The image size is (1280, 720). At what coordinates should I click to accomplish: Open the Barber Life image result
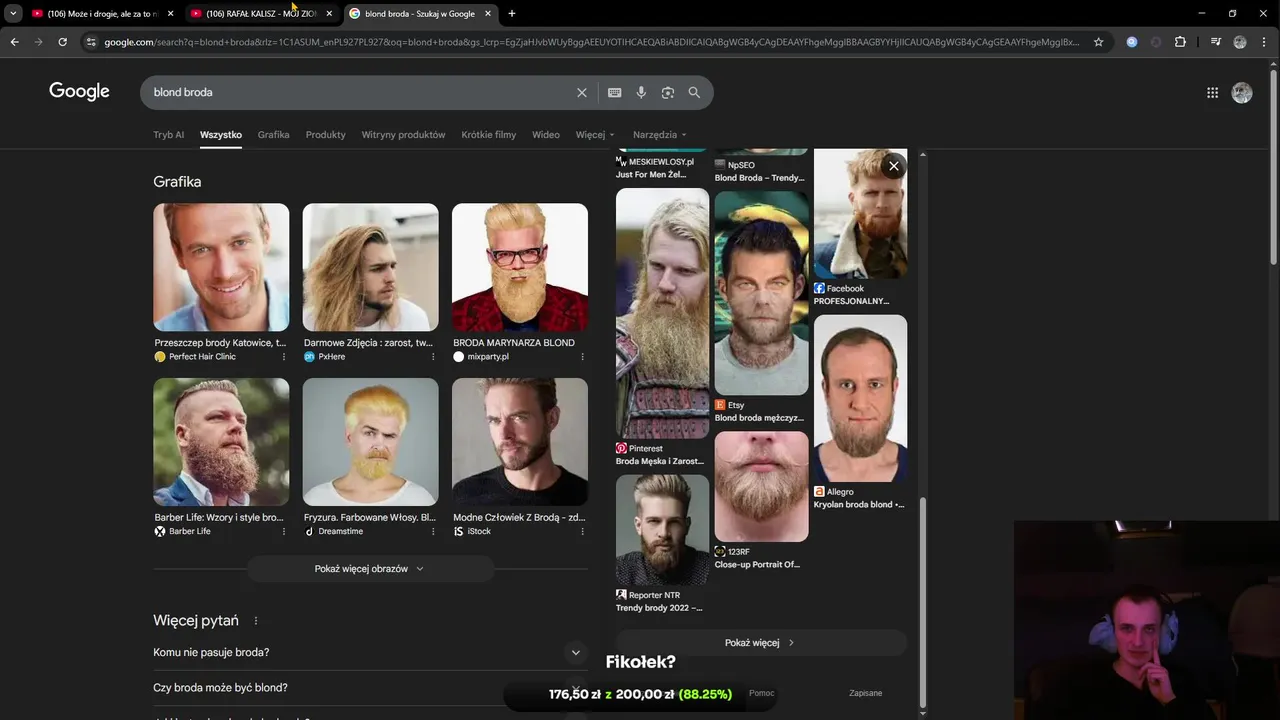point(221,442)
